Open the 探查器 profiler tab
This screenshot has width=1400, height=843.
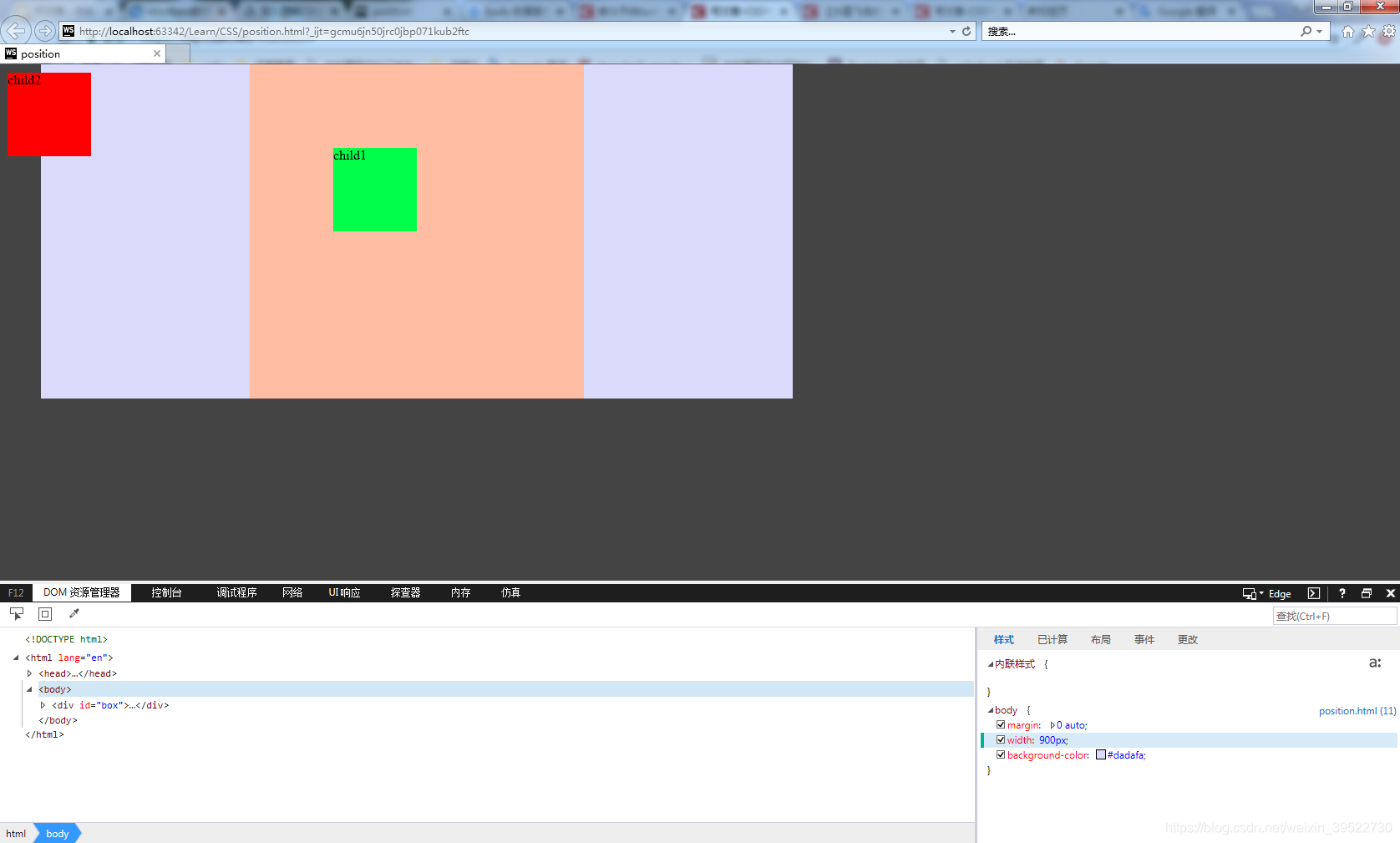click(405, 592)
